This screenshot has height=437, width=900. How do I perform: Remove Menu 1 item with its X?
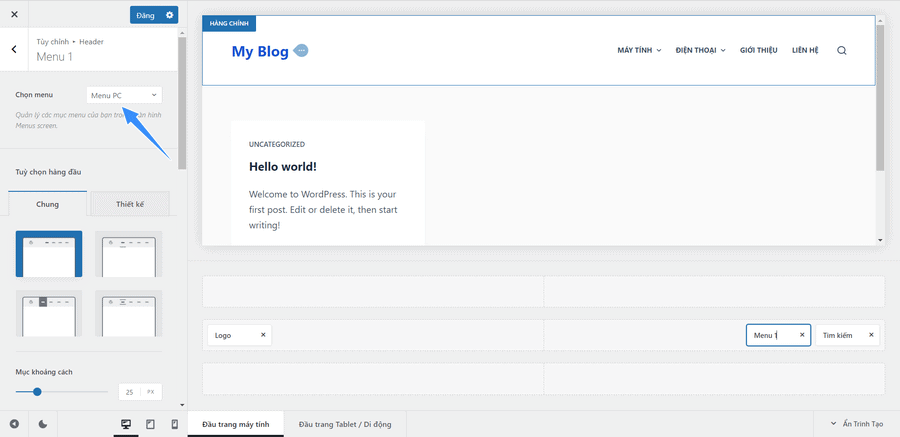tap(802, 335)
